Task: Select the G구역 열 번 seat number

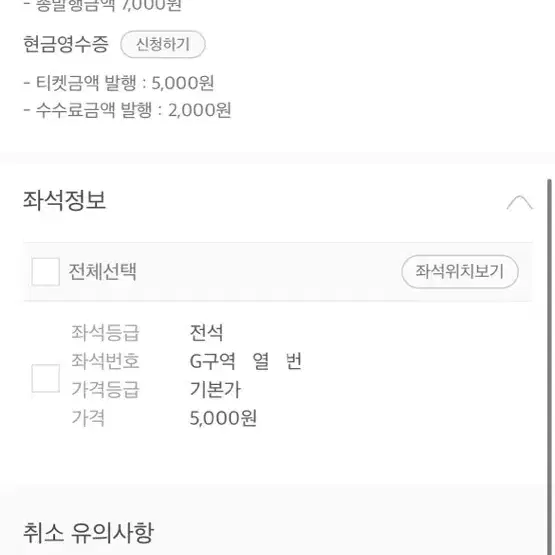Action: click(x=246, y=361)
